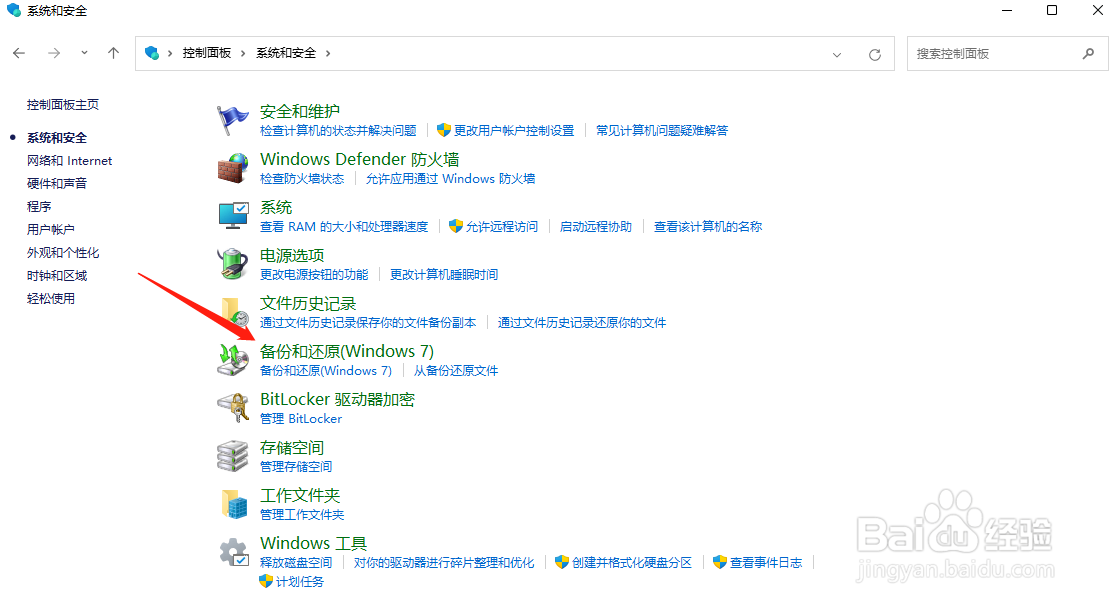The image size is (1116, 608).
Task: Open 管理 BitLocker link
Action: pyautogui.click(x=301, y=419)
